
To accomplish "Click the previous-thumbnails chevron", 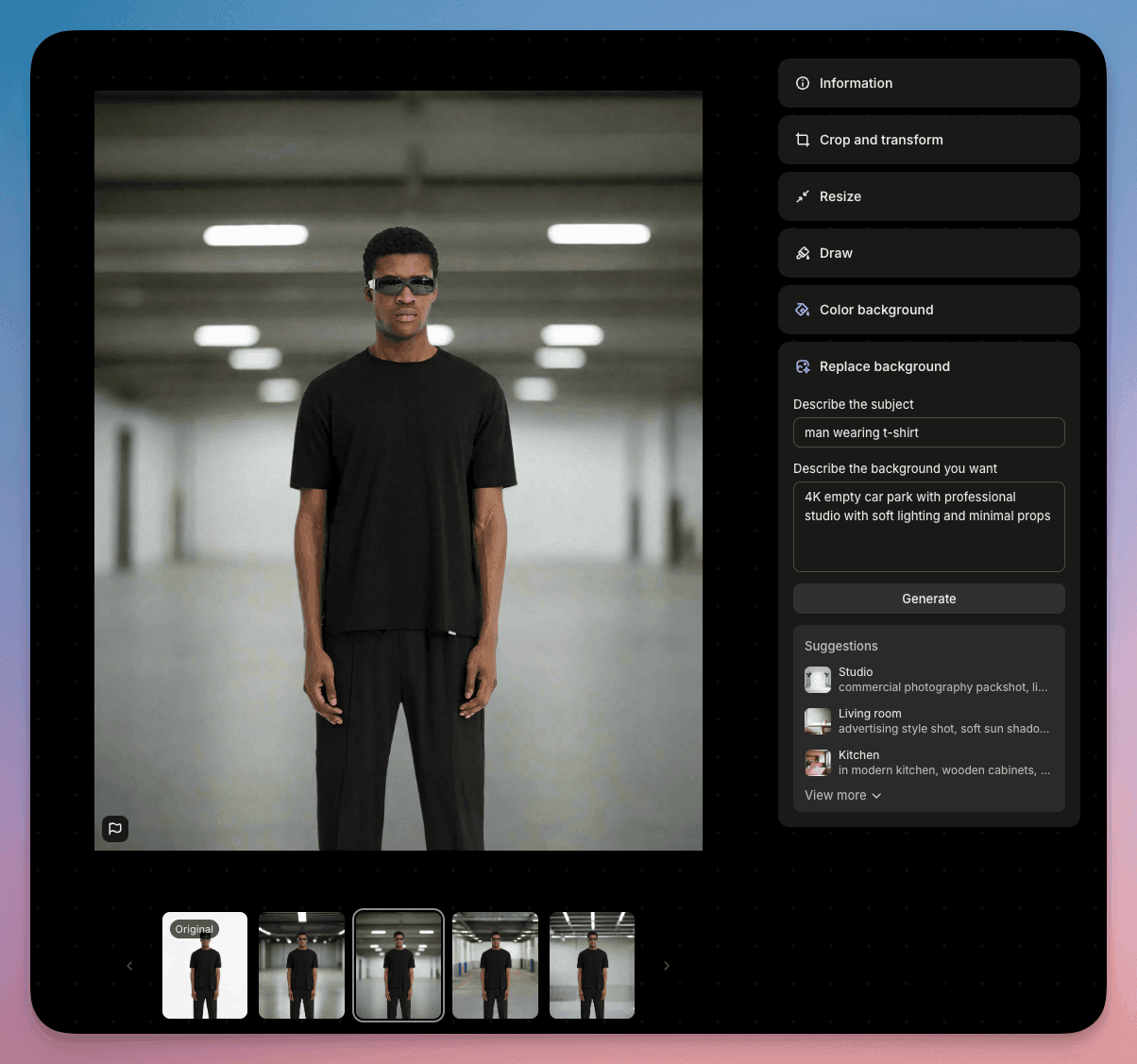I will click(x=129, y=966).
